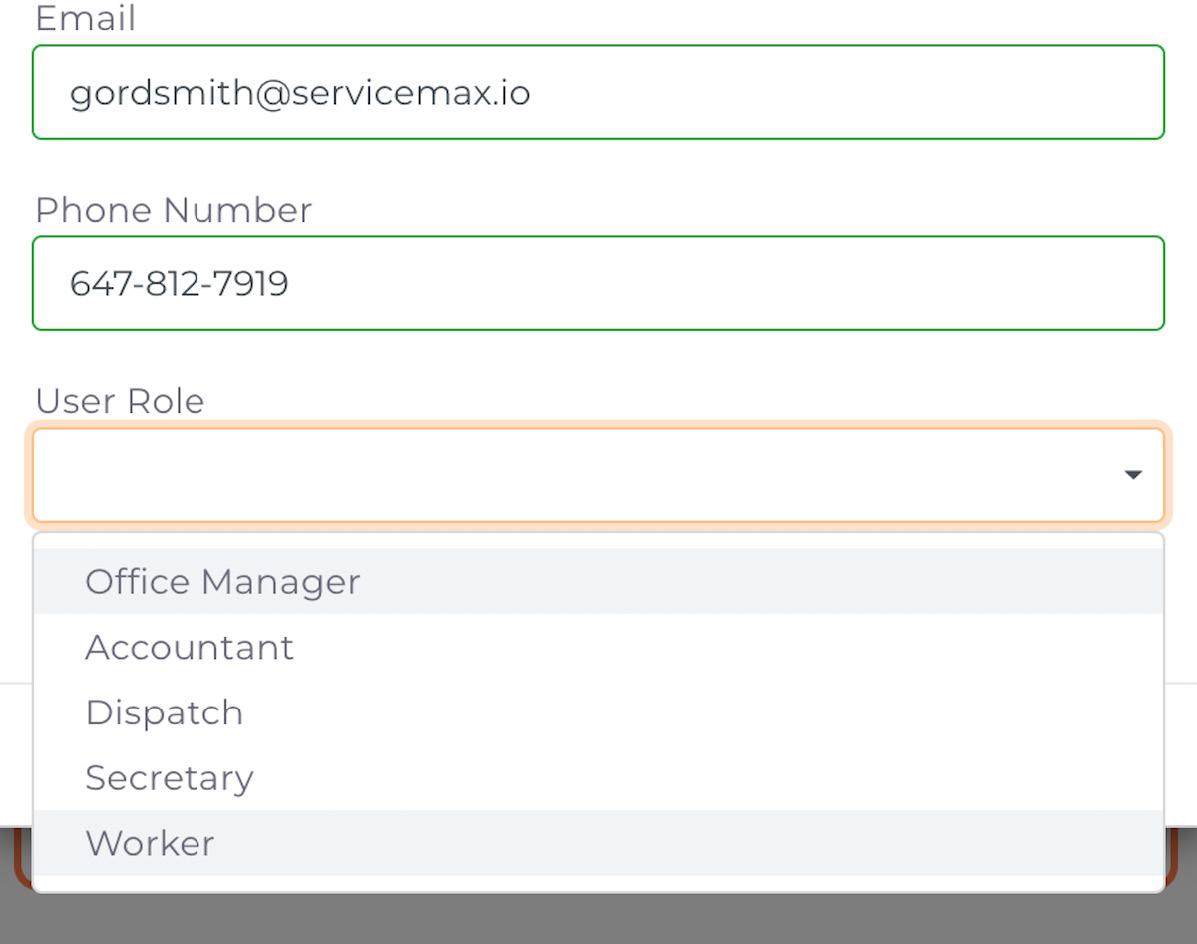The image size is (1197, 944).
Task: Focus the Email input field
Action: pyautogui.click(x=598, y=92)
